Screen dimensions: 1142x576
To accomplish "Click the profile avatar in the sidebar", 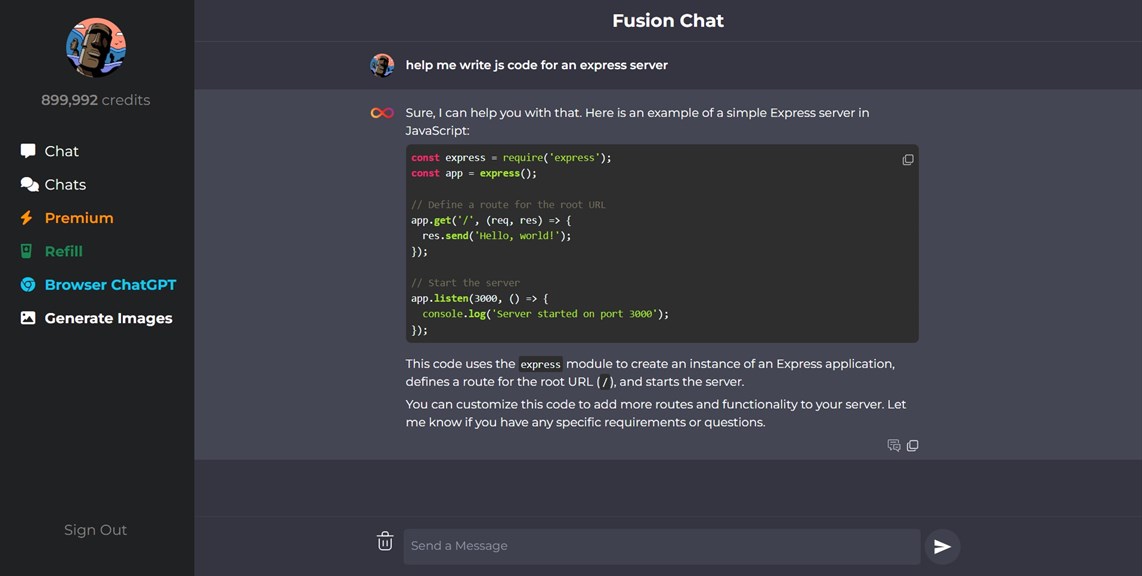I will [95, 48].
